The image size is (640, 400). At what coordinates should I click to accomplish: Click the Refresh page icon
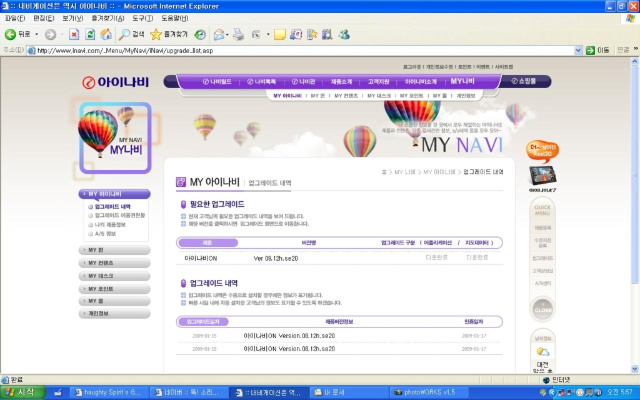[90, 34]
